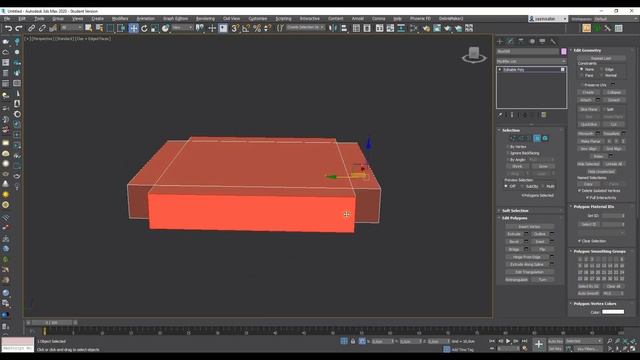Open the vertex Color white swatch
The width and height of the screenshot is (640, 360).
click(x=613, y=312)
